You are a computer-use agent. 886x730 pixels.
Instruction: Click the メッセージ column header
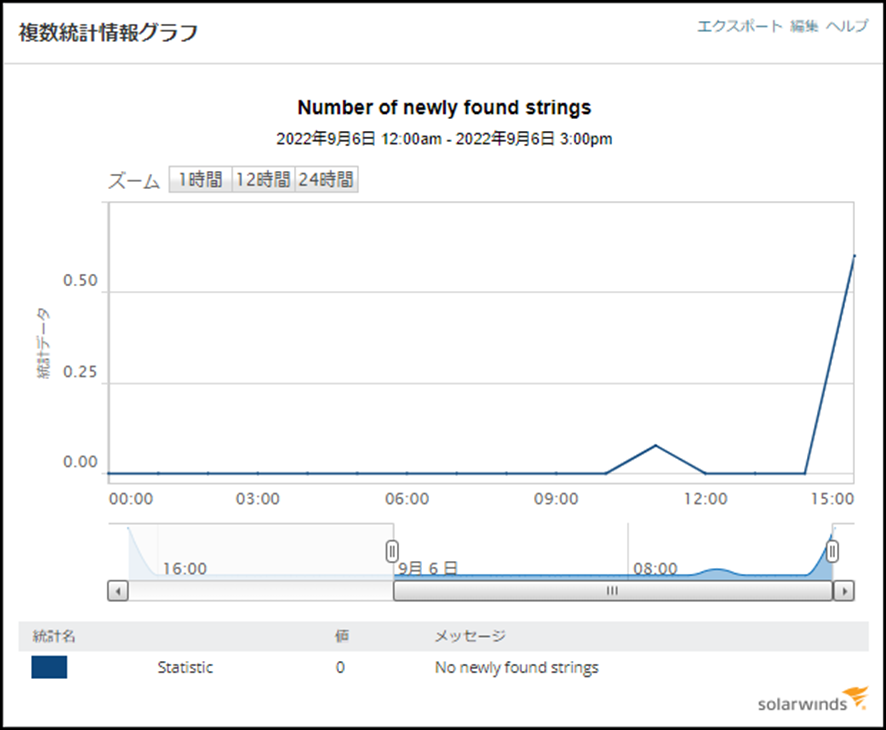470,636
